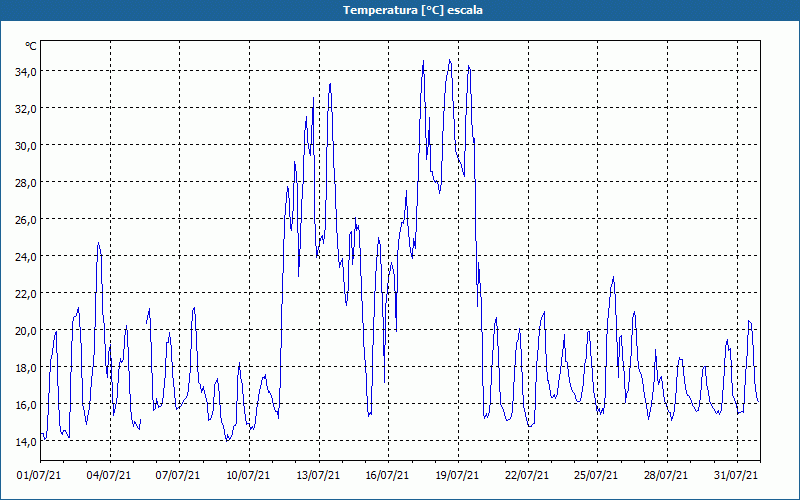Click the 14,0 y-axis label
This screenshot has height=500, width=800.
[25, 442]
